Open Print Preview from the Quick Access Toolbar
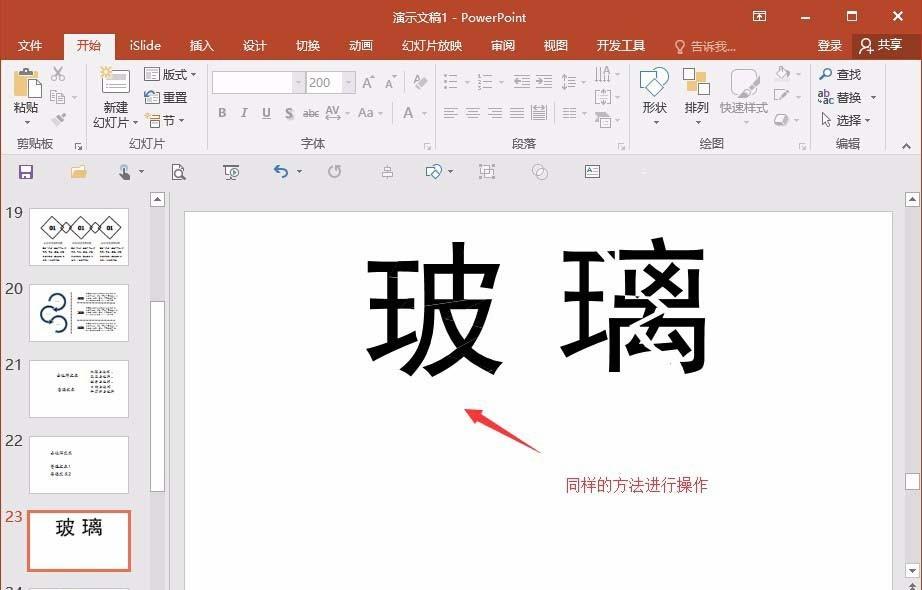 179,172
